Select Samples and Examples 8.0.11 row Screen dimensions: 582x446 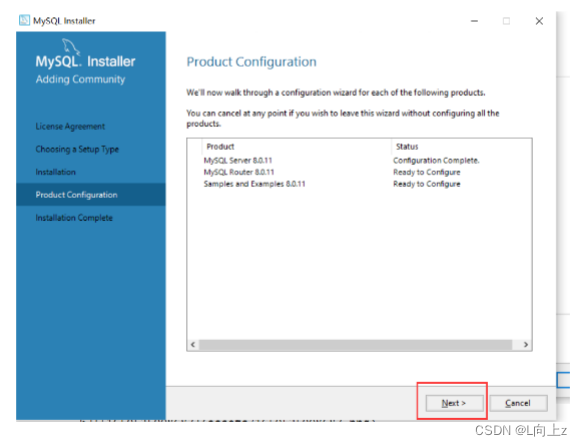pos(359,184)
